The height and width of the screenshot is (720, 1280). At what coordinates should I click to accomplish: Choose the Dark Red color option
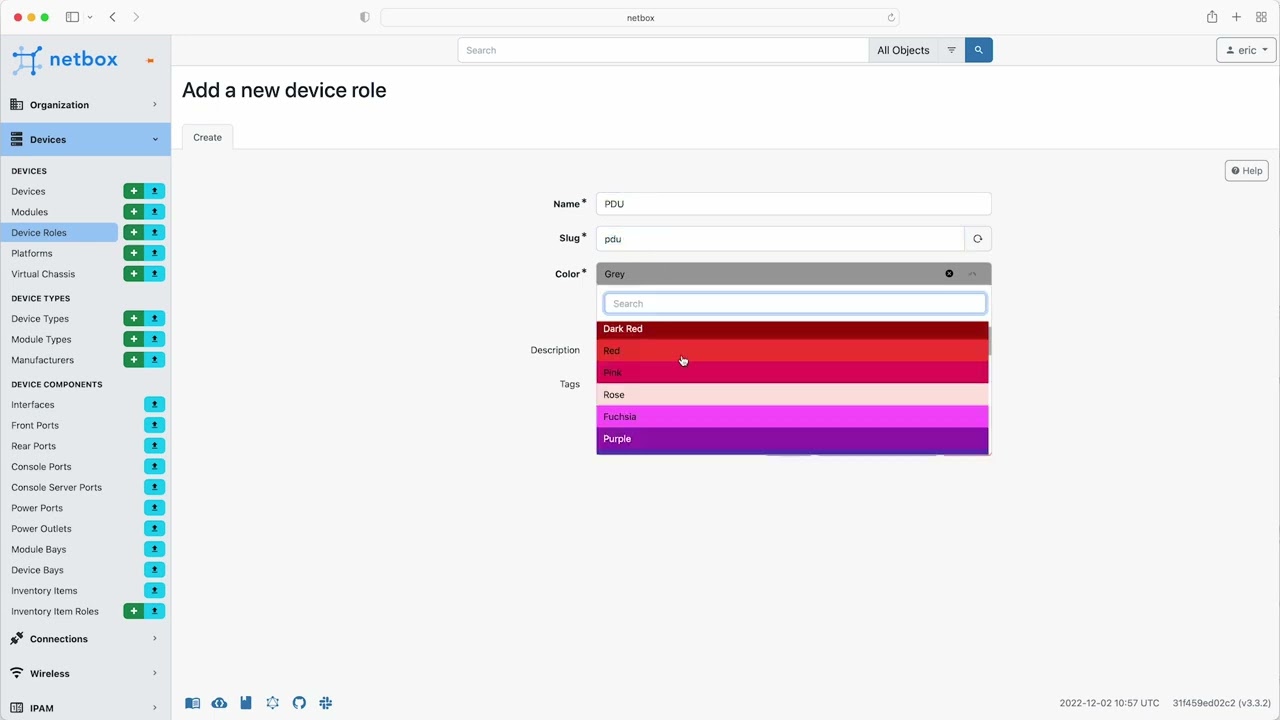792,329
